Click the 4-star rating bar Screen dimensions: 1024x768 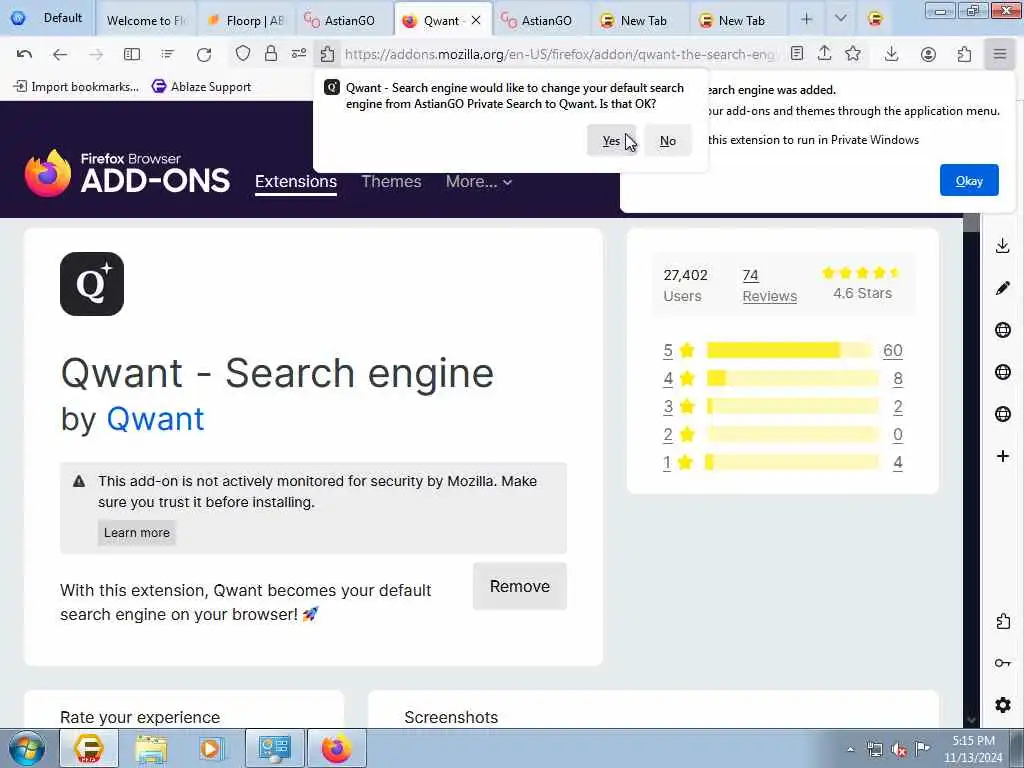tap(792, 378)
